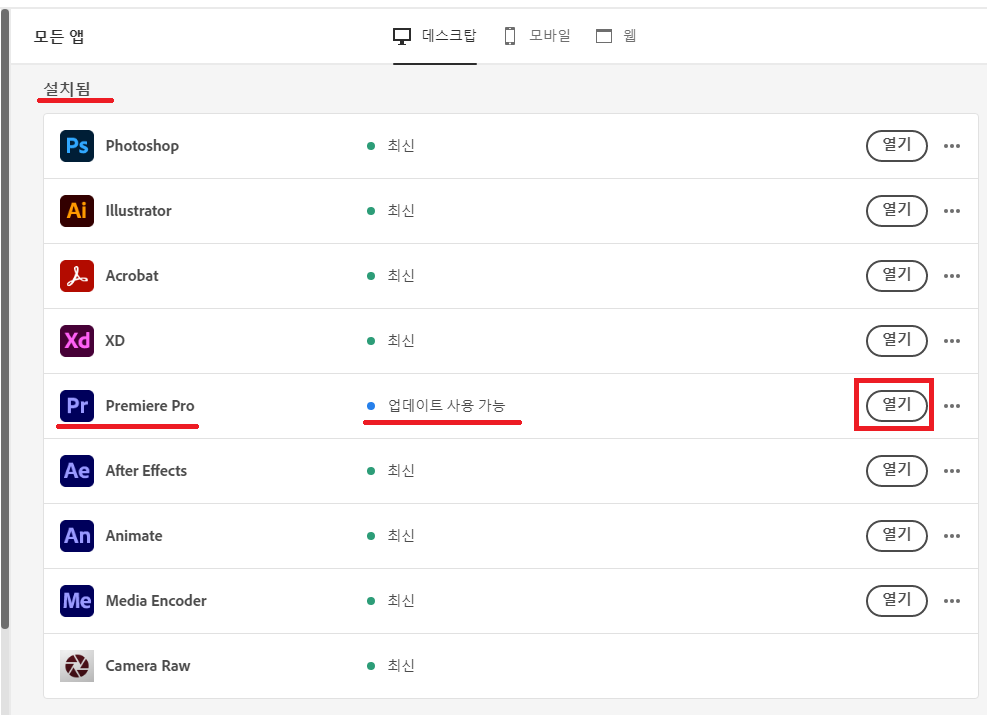Click the Premiere Pro app icon
Viewport: 987px width, 715px height.
77,405
